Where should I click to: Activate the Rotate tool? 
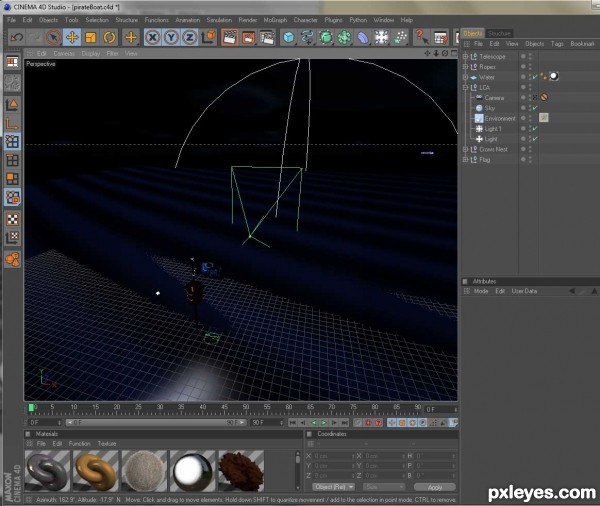[109, 38]
